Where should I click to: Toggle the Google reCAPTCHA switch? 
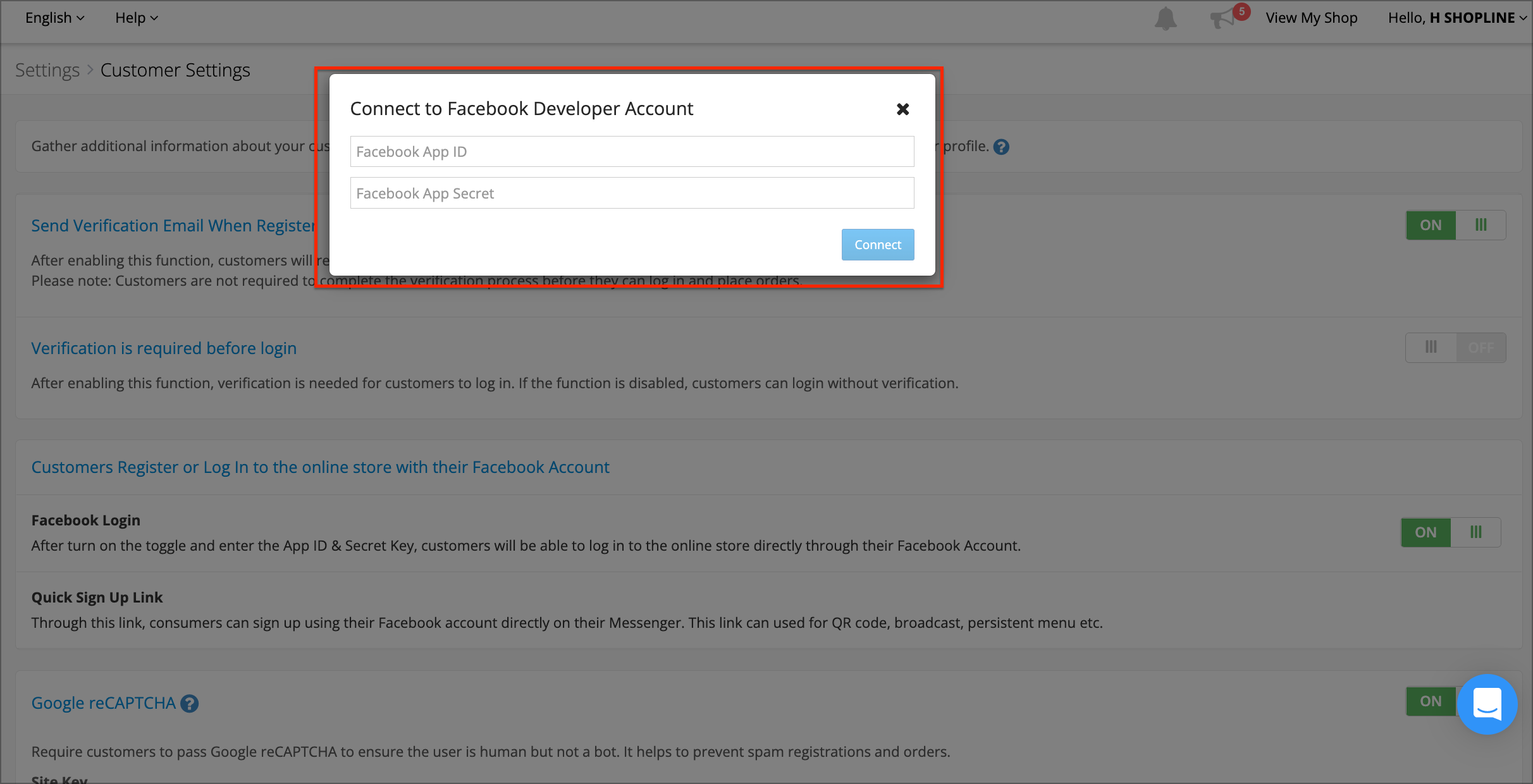click(x=1431, y=701)
